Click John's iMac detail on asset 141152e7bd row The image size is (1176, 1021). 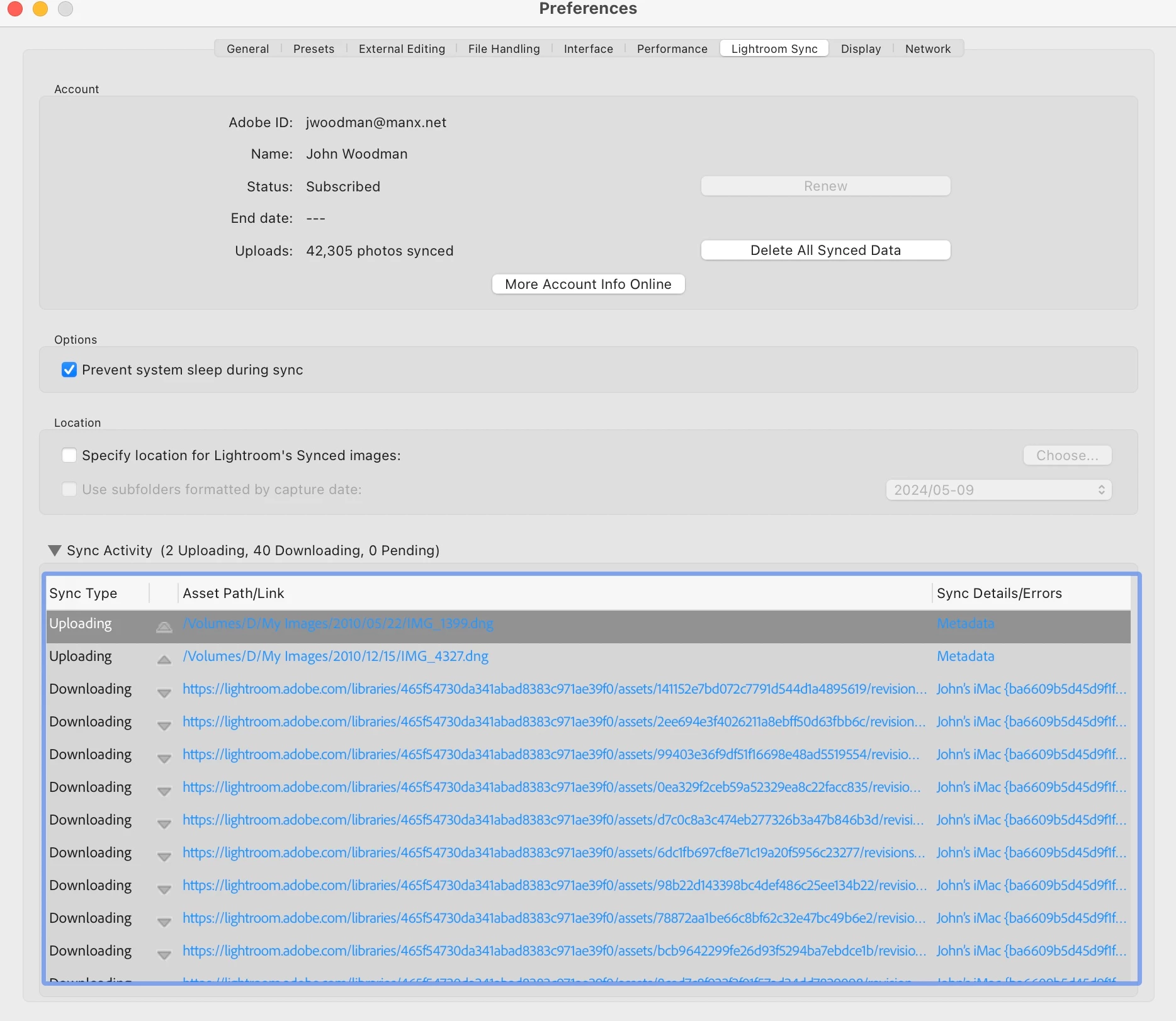click(1031, 689)
